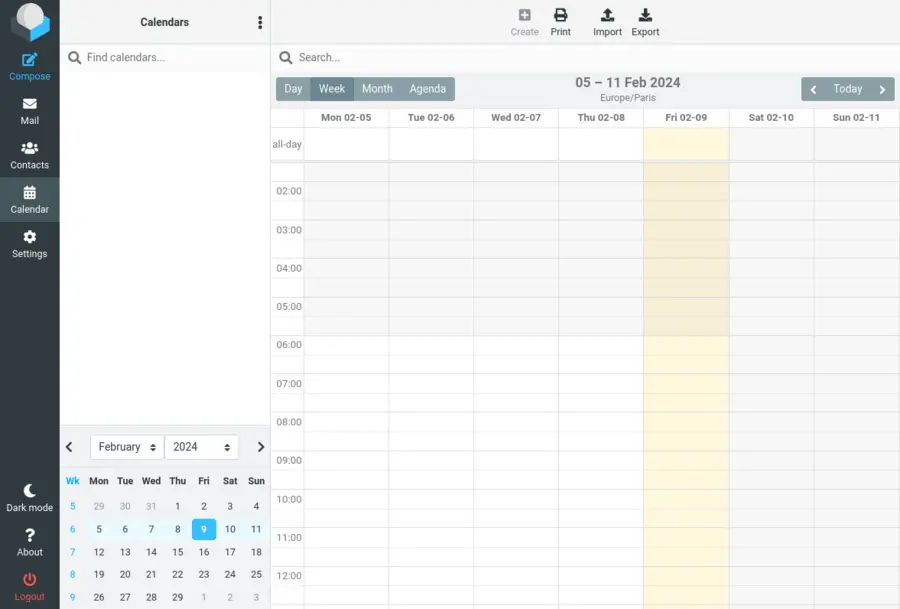
Task: Open the Calendars options menu
Action: coord(259,21)
